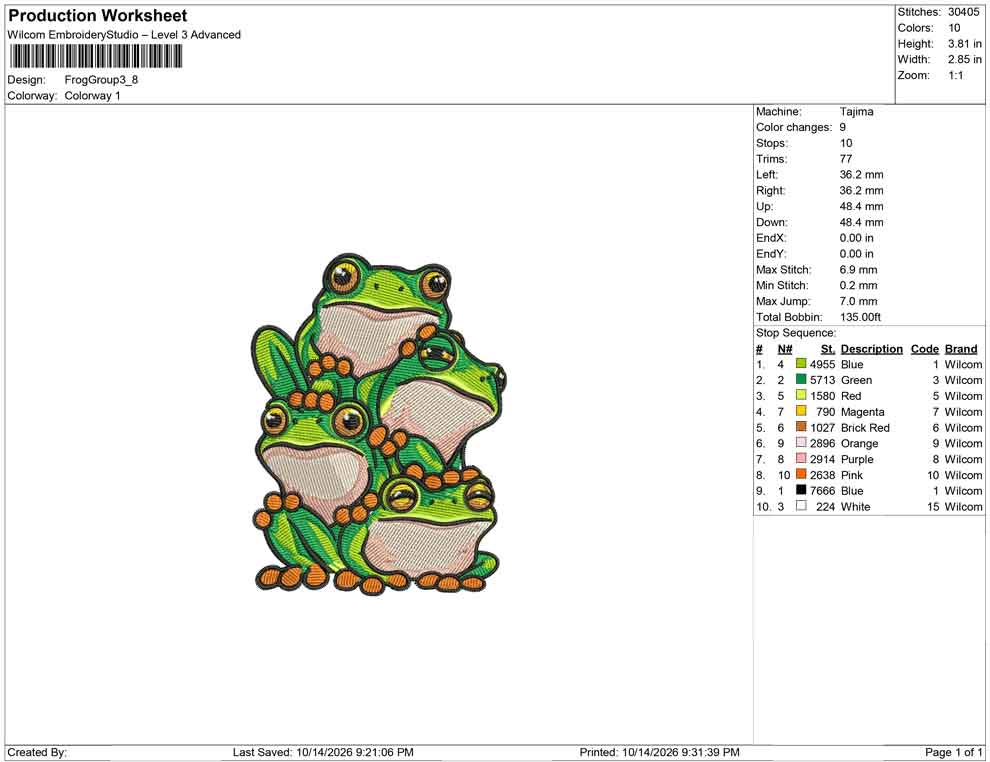990x762 pixels.
Task: Select the trims count 77
Action: tap(846, 159)
